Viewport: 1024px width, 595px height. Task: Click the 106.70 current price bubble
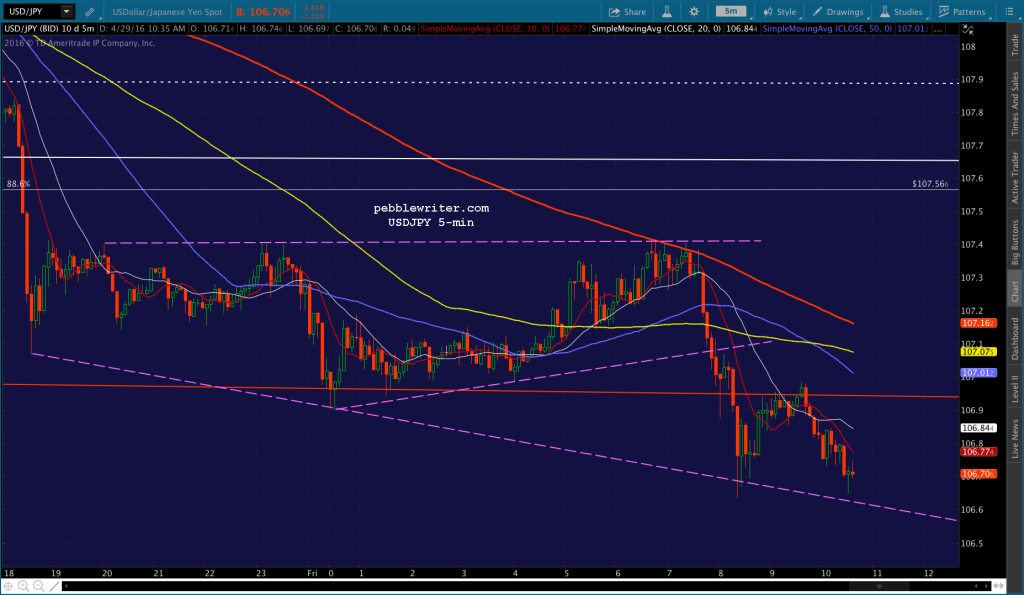(x=978, y=474)
